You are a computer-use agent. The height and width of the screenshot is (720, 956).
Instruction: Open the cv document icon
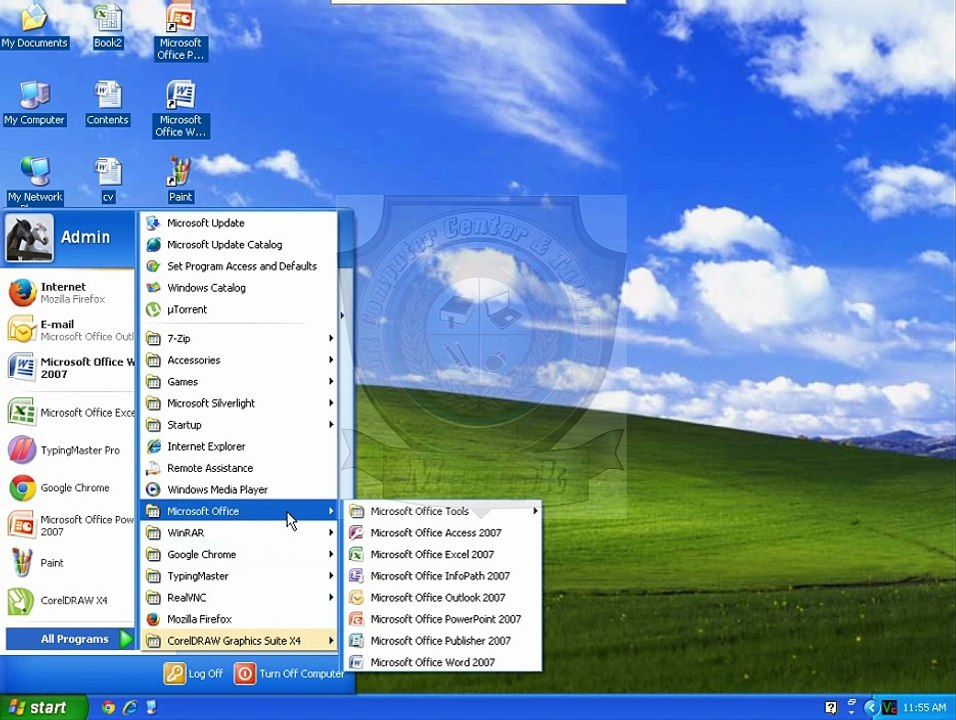click(x=108, y=180)
